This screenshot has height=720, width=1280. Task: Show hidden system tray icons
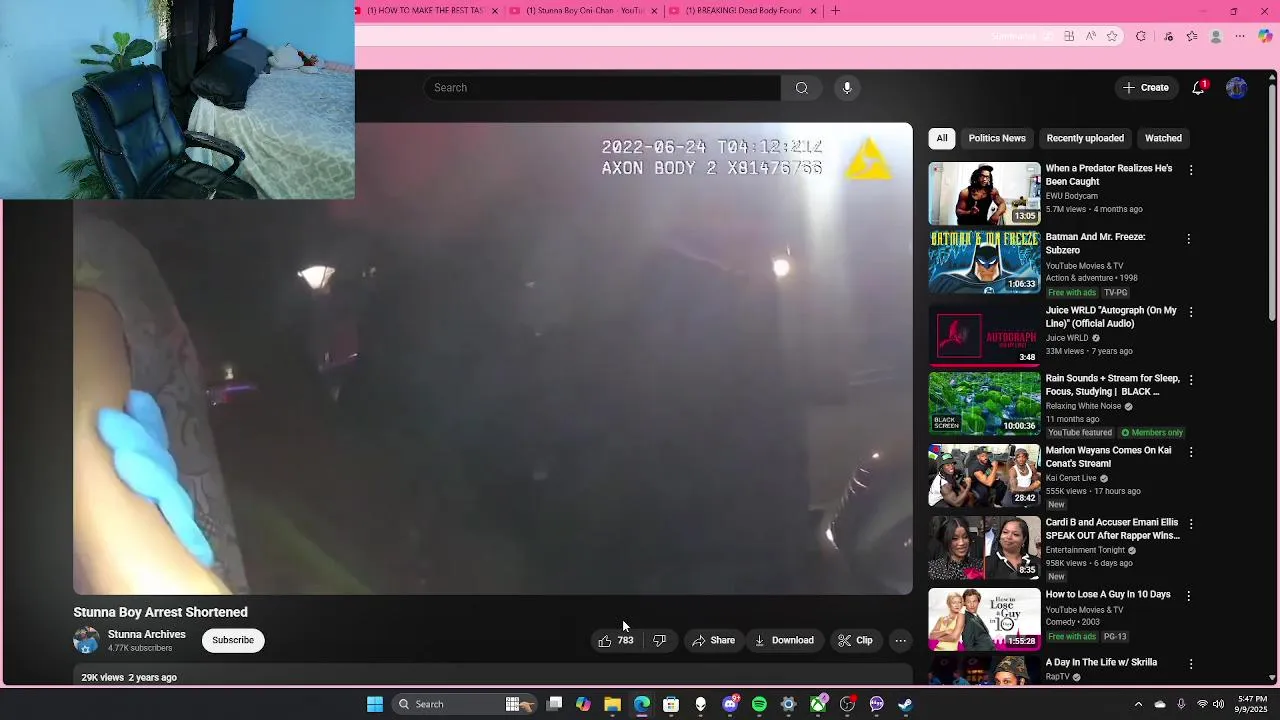coord(1138,704)
